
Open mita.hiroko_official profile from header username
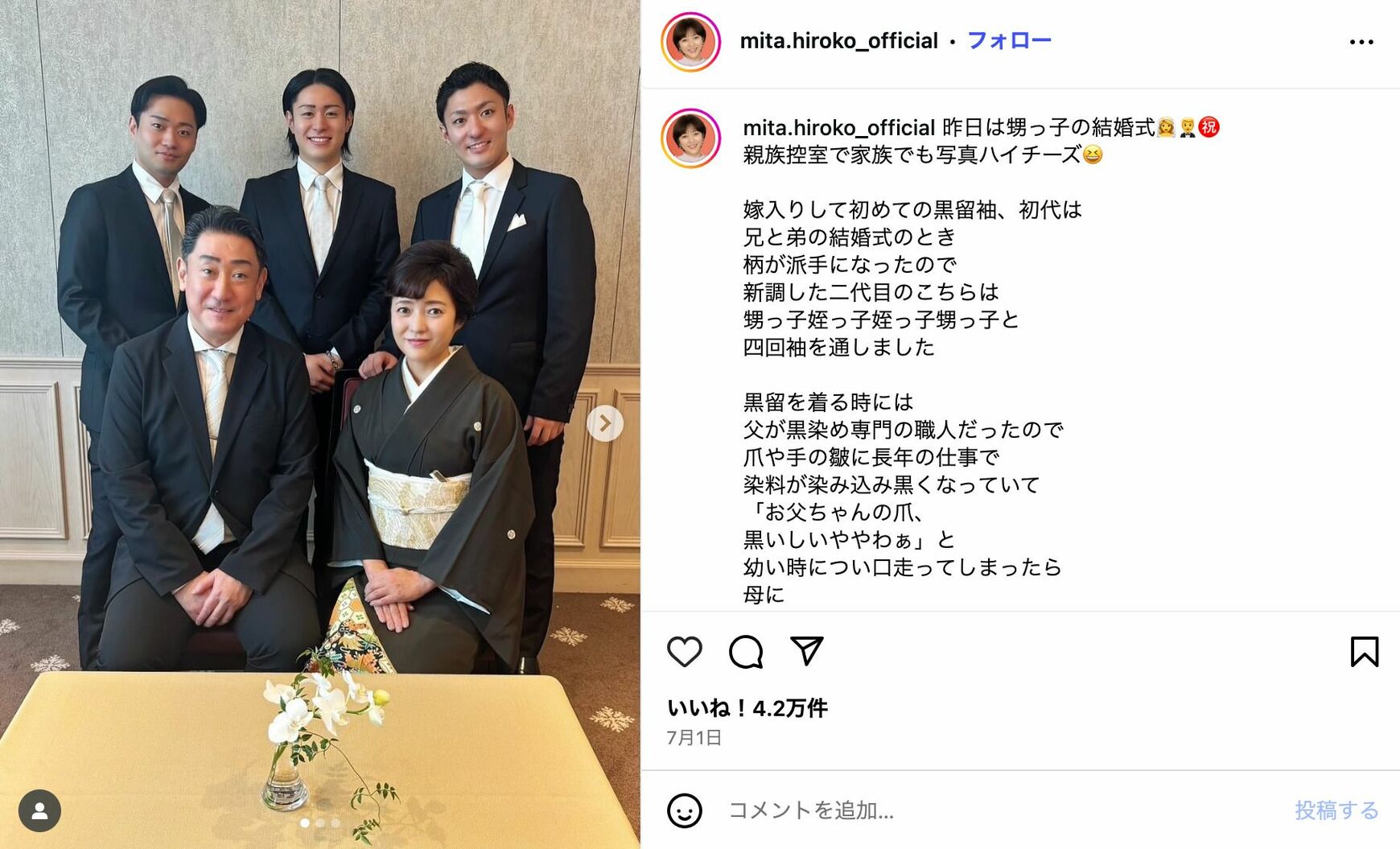(x=838, y=40)
